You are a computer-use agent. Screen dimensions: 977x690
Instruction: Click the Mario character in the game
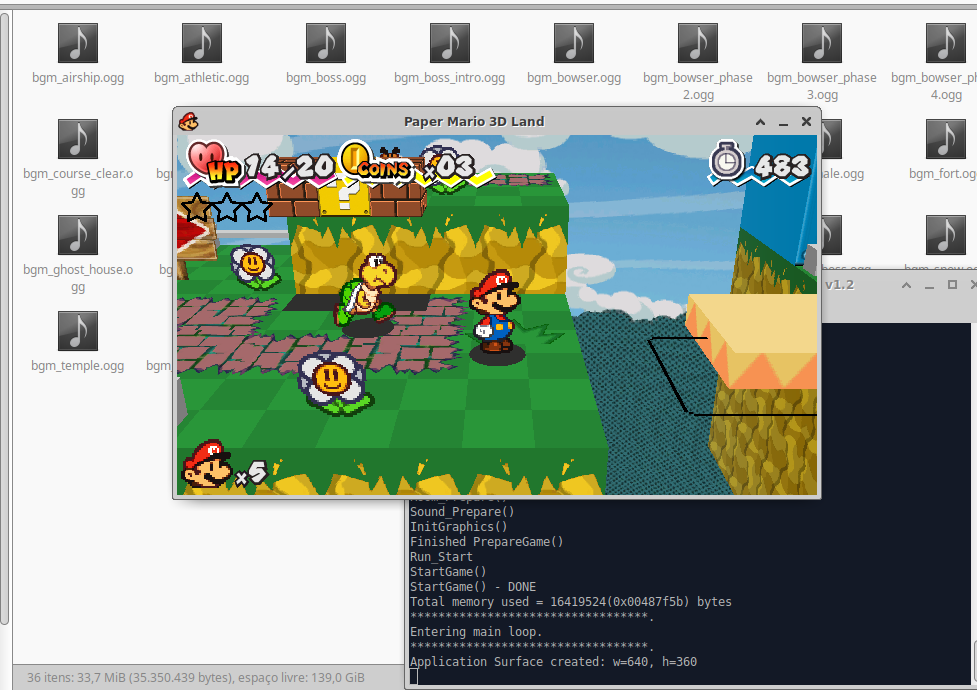point(495,312)
